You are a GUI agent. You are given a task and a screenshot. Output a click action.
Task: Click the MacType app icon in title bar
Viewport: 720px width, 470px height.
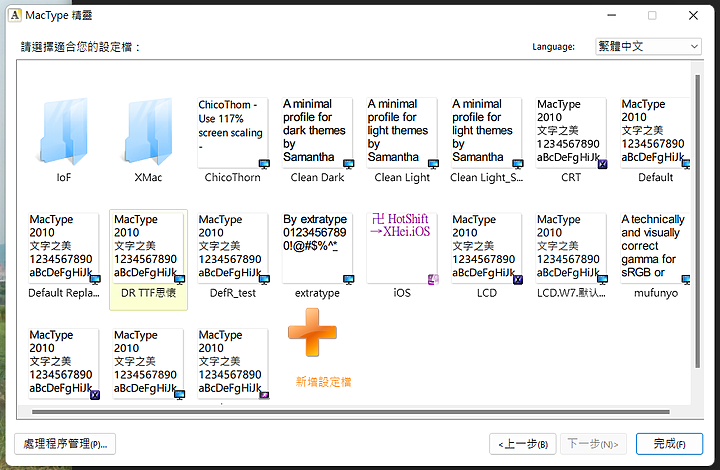15,15
